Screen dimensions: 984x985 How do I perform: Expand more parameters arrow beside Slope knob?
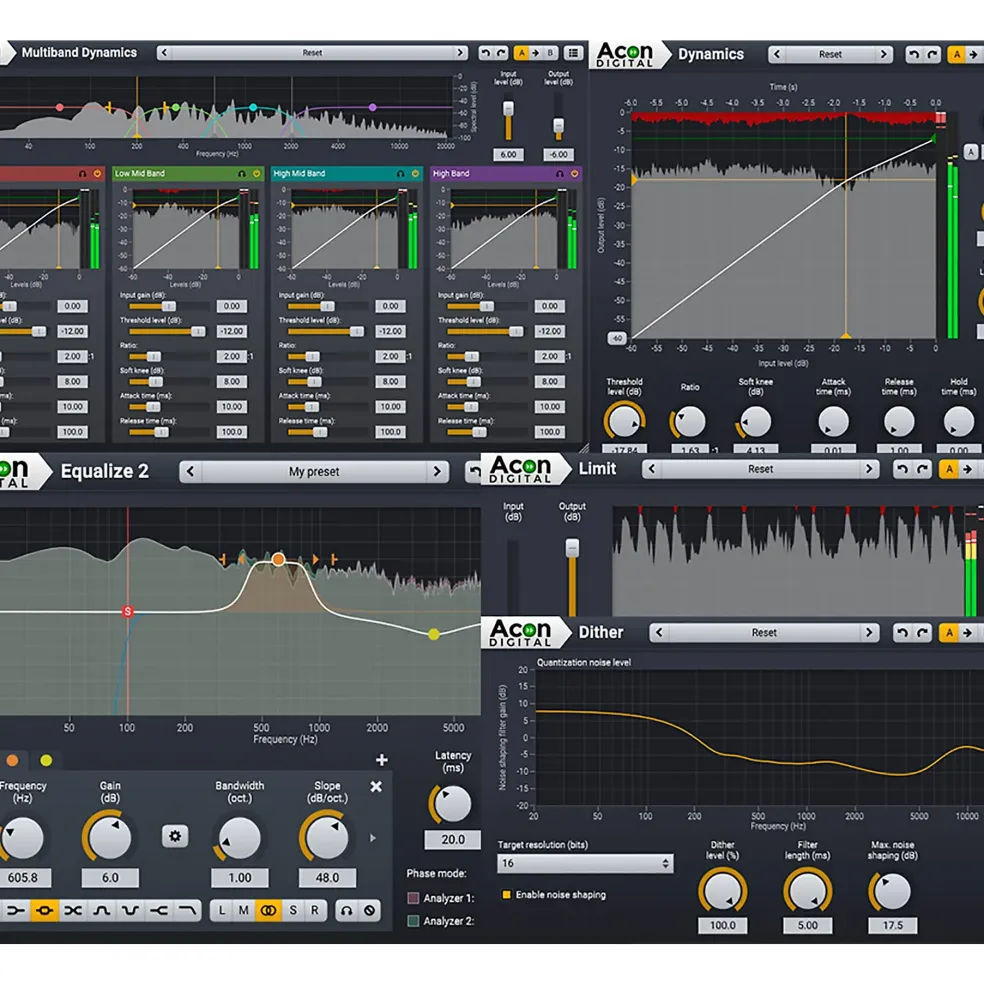coord(373,838)
